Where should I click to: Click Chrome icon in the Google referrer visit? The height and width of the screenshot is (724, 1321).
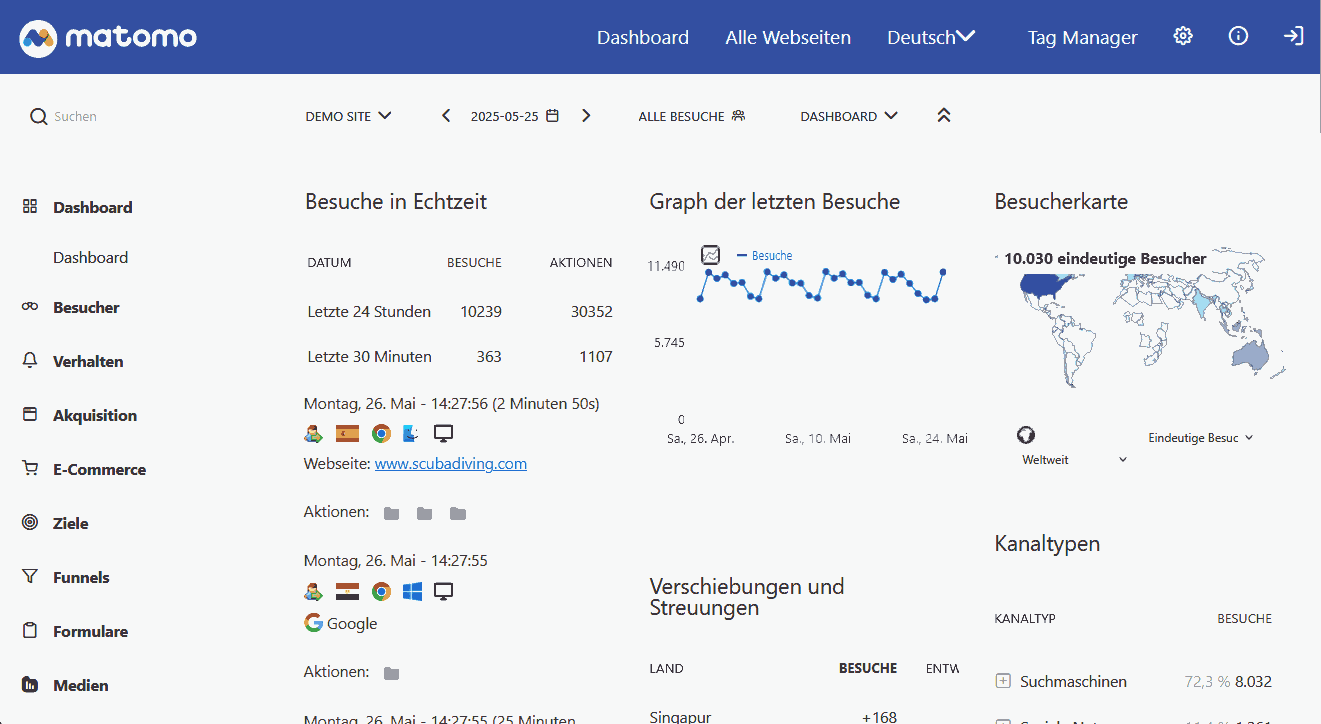tap(381, 591)
